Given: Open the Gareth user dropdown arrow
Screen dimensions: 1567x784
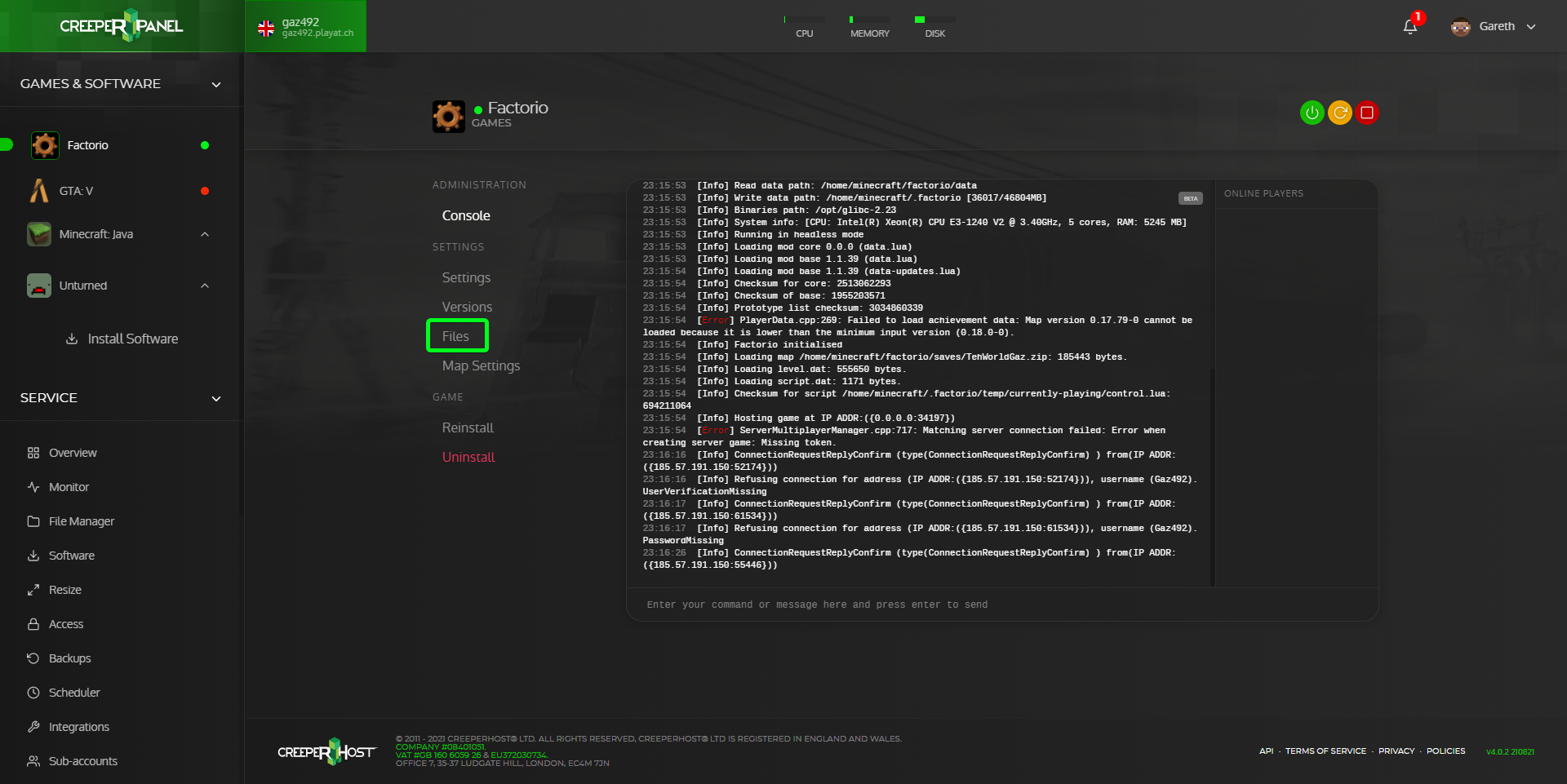Looking at the screenshot, I should tap(1531, 27).
